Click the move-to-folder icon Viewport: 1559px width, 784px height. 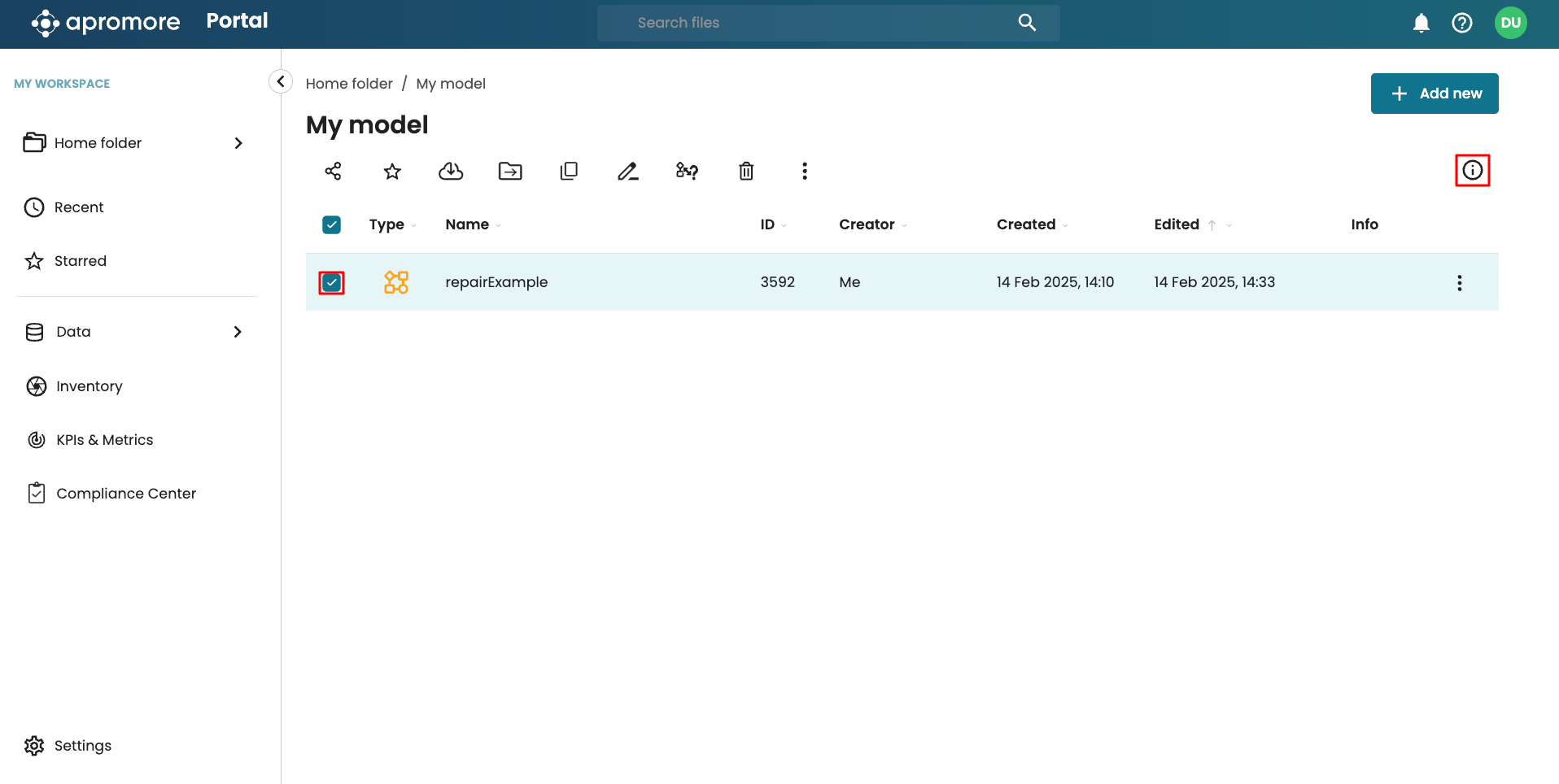510,171
